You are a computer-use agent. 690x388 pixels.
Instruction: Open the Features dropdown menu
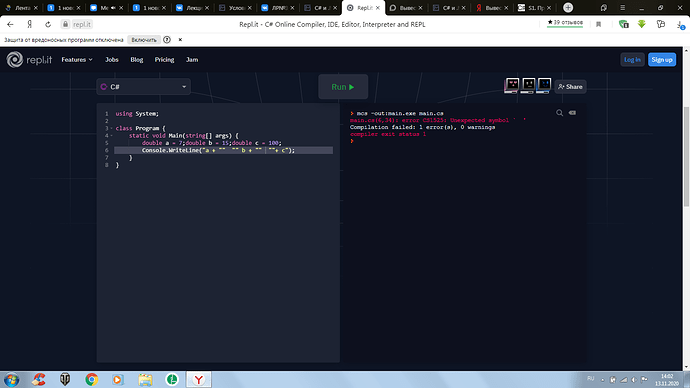(x=77, y=59)
